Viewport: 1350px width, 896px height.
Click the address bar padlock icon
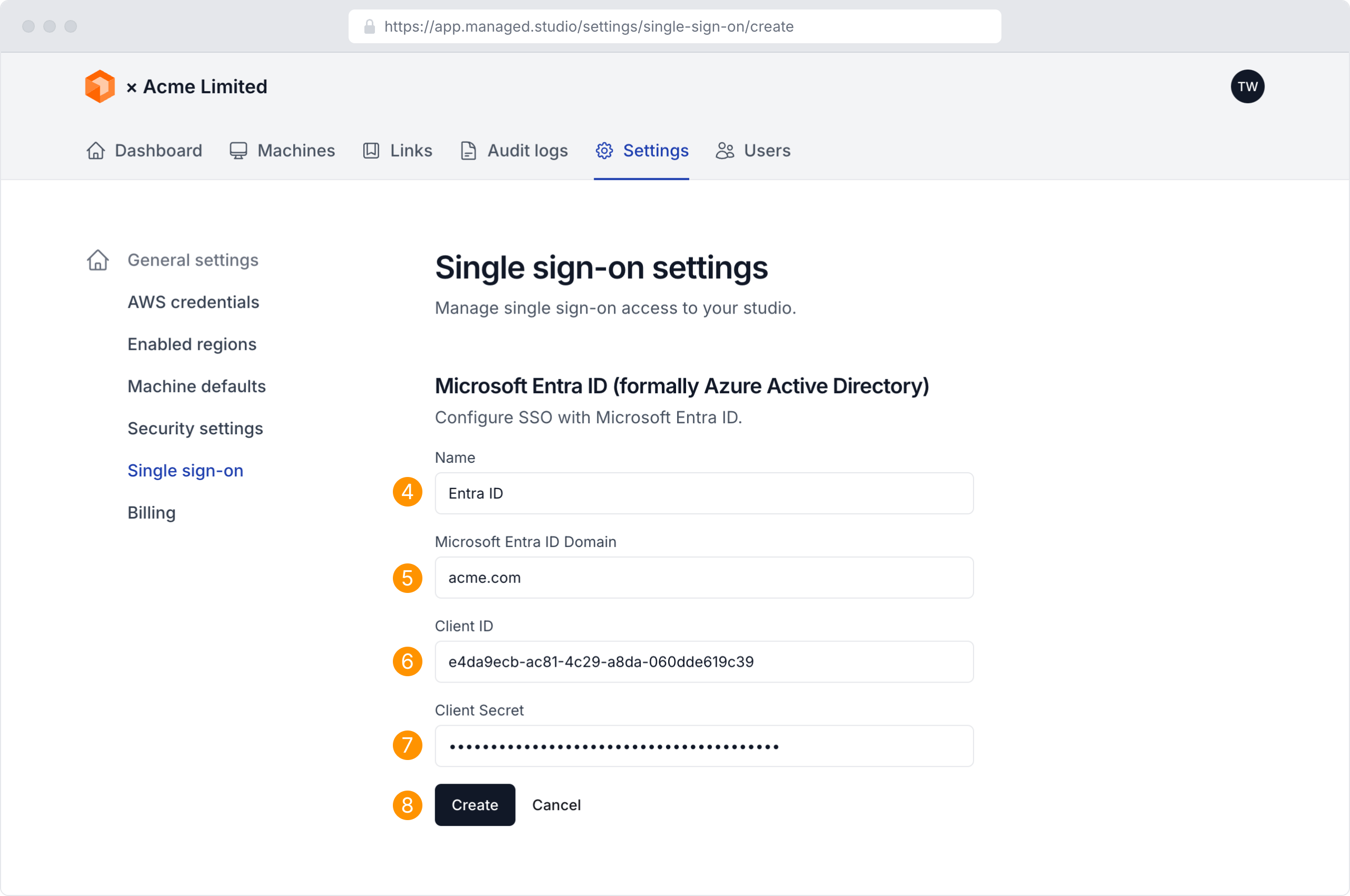pyautogui.click(x=369, y=26)
